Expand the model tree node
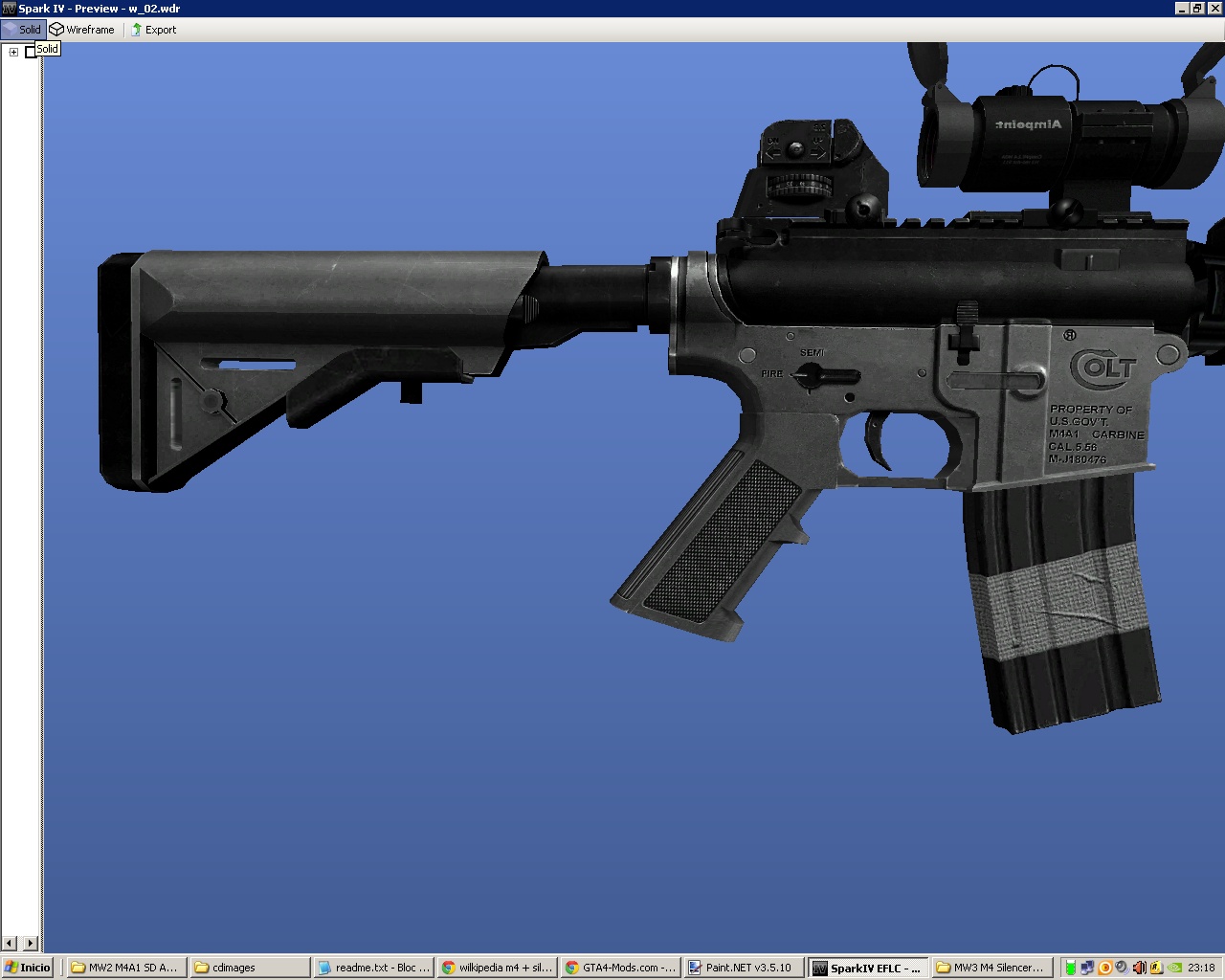The height and width of the screenshot is (980, 1225). tap(13, 53)
